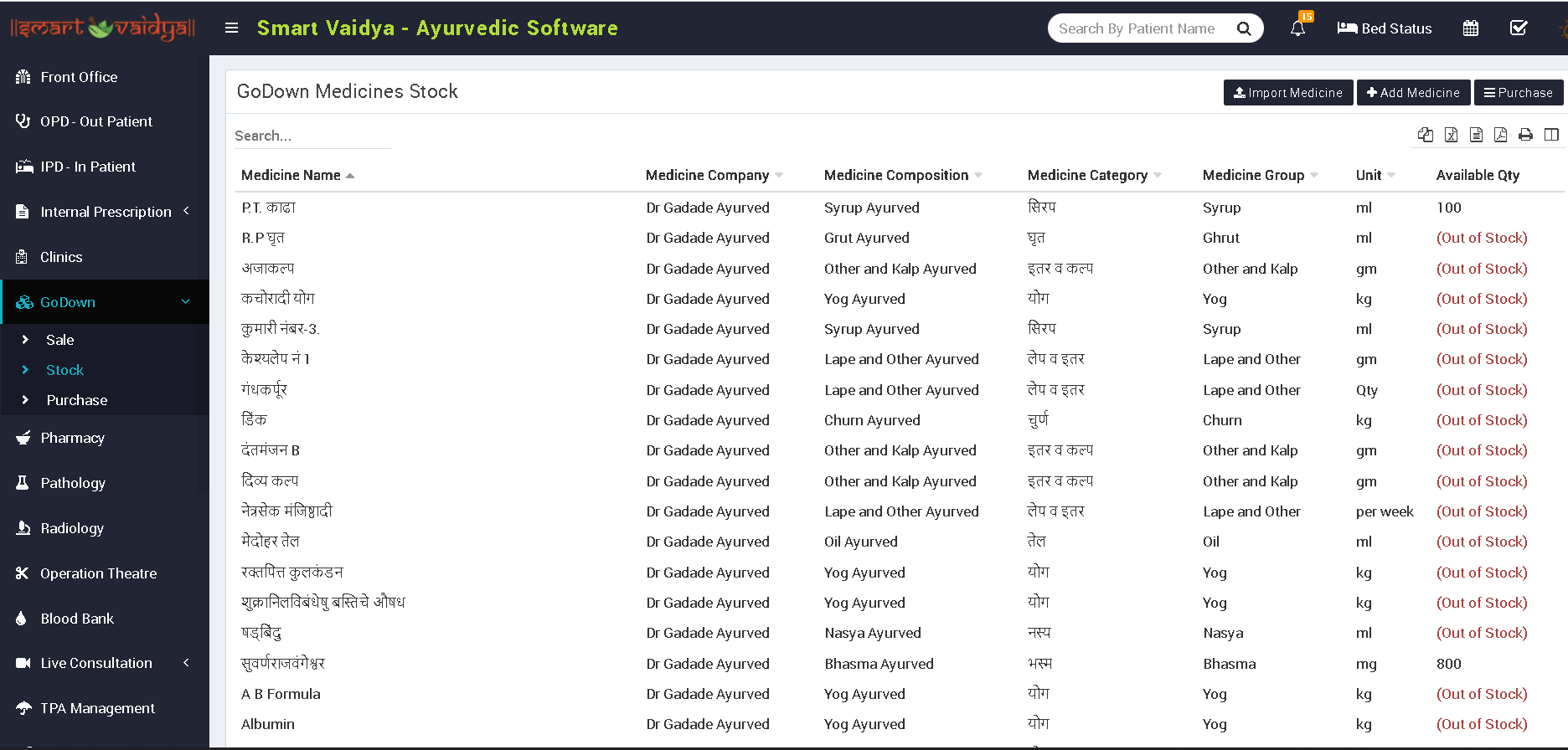1568x750 pixels.
Task: Sort by Medicine Category column header
Action: [1087, 175]
